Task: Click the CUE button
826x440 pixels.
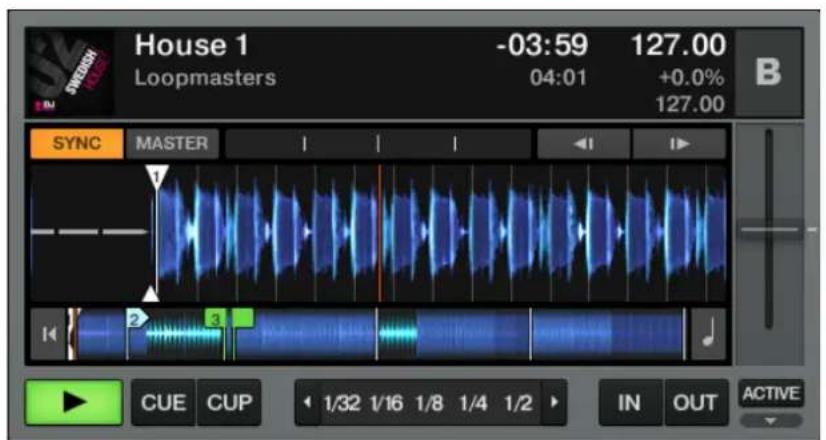Action: pyautogui.click(x=163, y=403)
